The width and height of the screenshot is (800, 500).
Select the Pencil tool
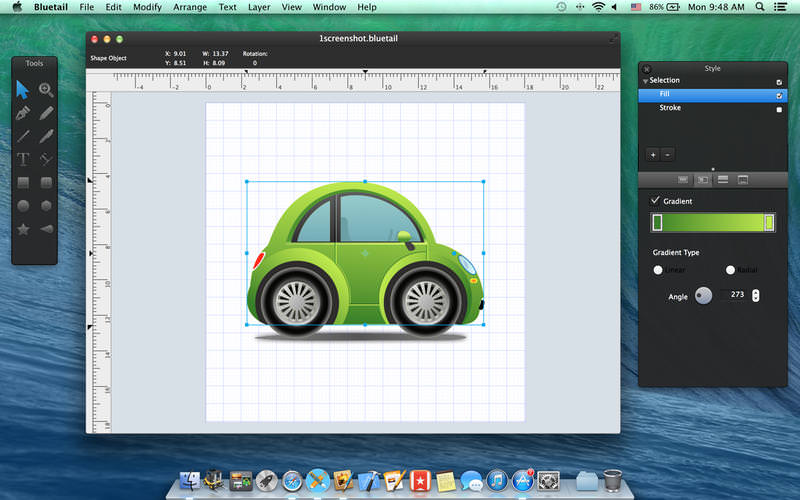coord(46,113)
